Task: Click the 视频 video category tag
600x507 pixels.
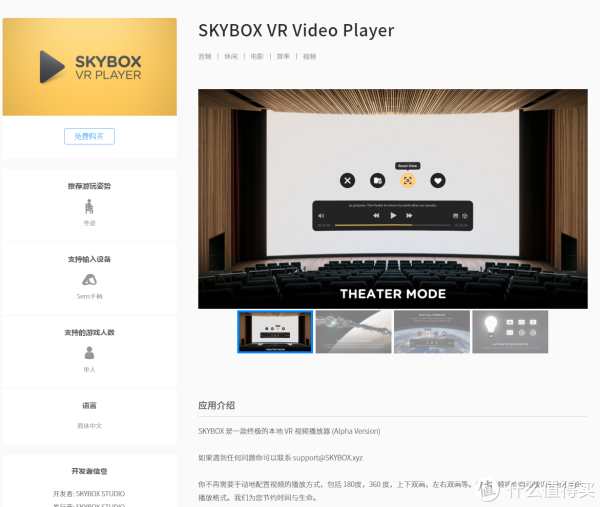Action: pos(309,57)
